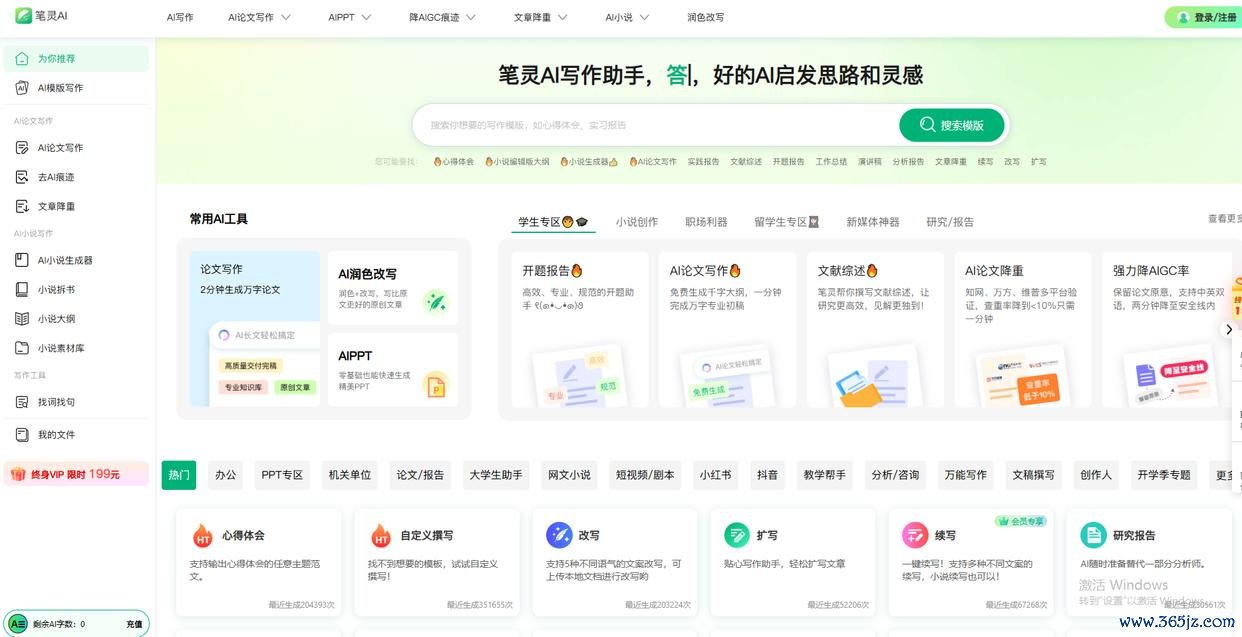Select the 小红书 category tab
The width and height of the screenshot is (1242, 637).
point(716,475)
